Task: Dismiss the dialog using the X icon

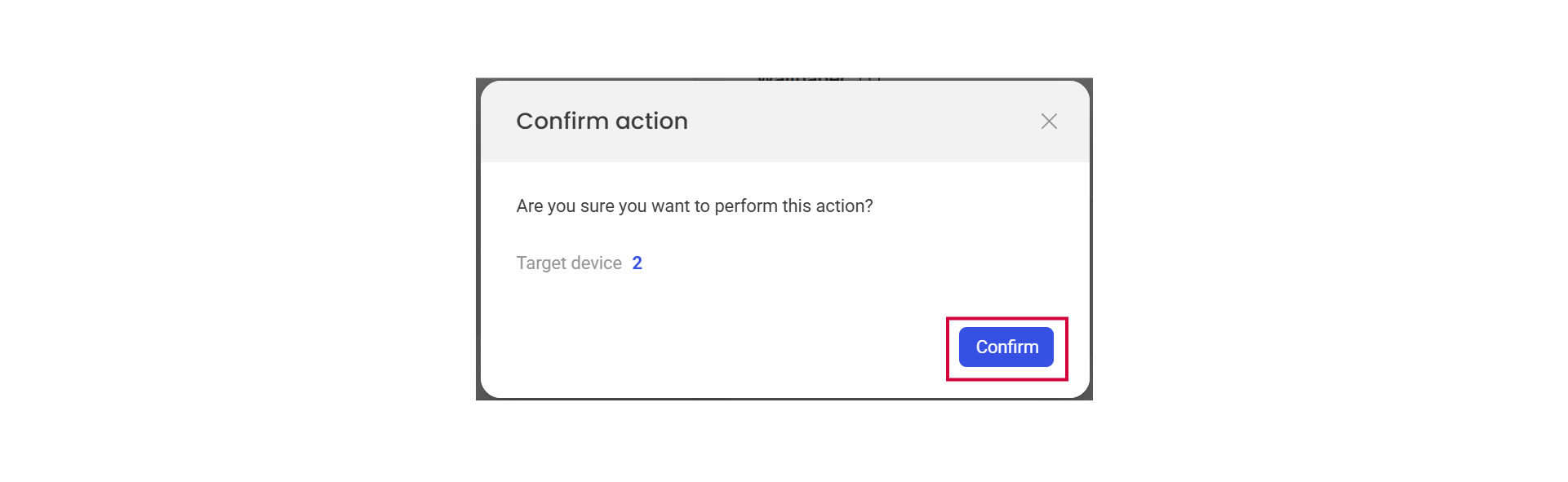Action: [x=1049, y=122]
